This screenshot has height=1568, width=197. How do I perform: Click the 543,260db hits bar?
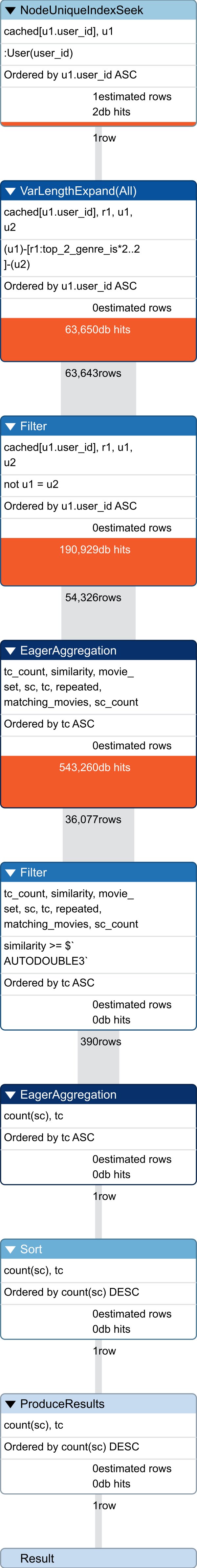[98, 781]
